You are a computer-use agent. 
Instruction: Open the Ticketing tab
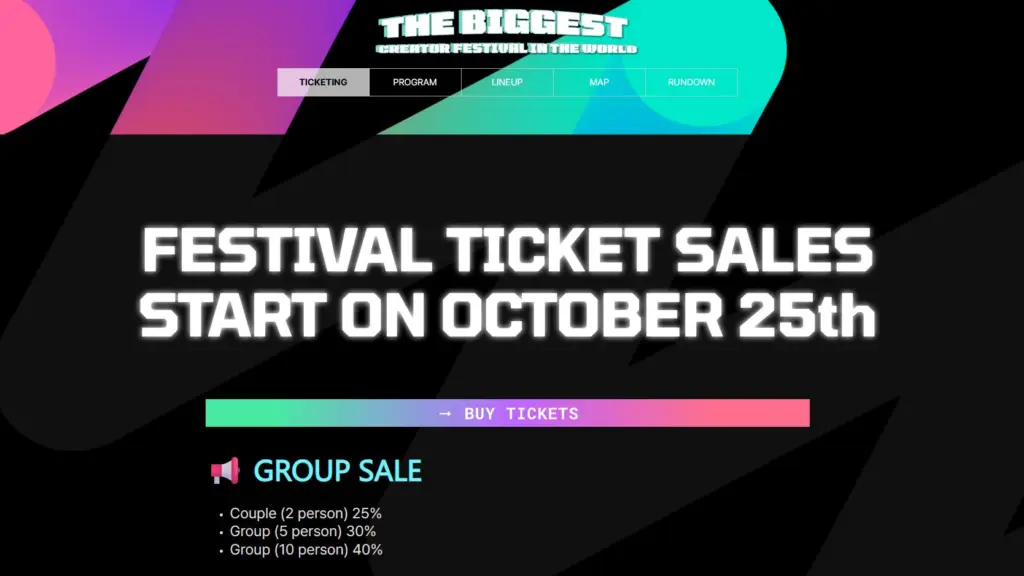(x=323, y=82)
